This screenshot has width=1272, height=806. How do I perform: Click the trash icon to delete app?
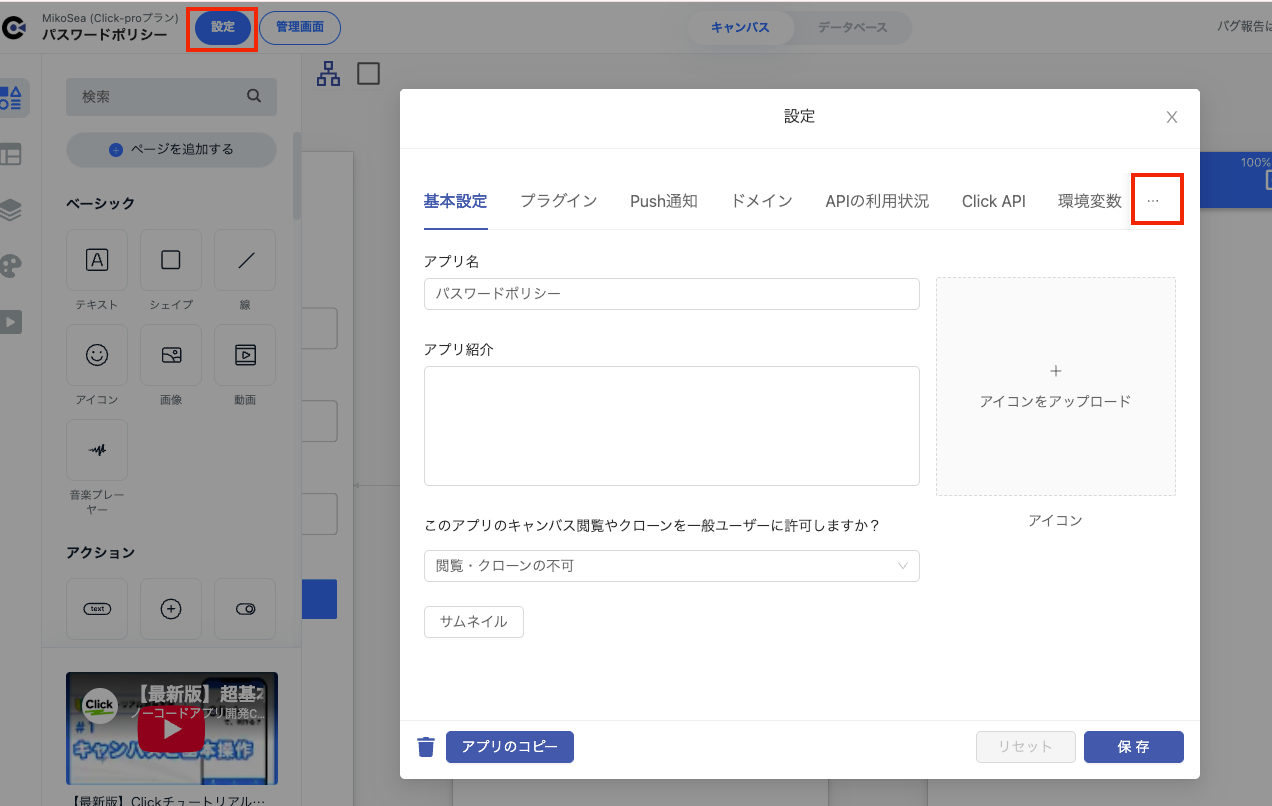[426, 747]
